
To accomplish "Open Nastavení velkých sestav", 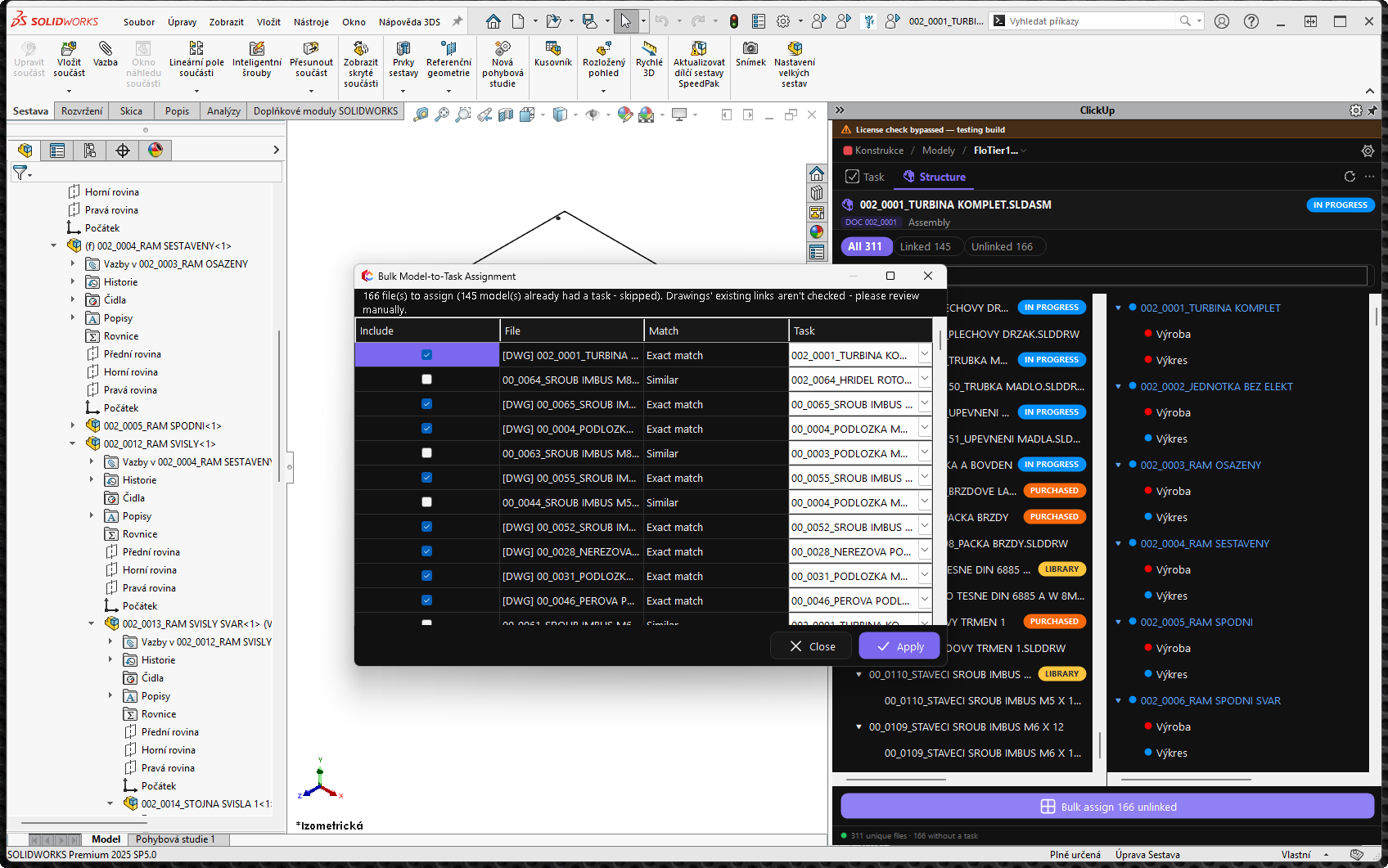I will click(x=795, y=65).
